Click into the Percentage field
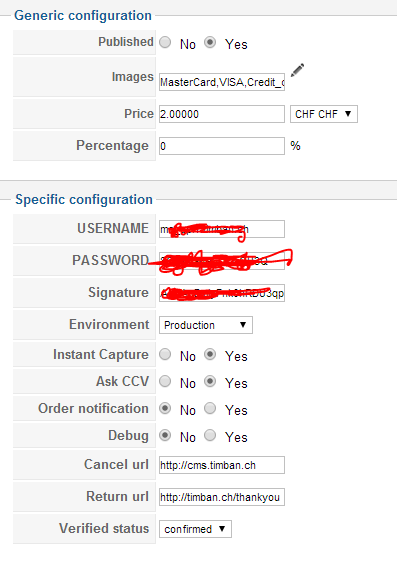397x562 pixels. 222,146
